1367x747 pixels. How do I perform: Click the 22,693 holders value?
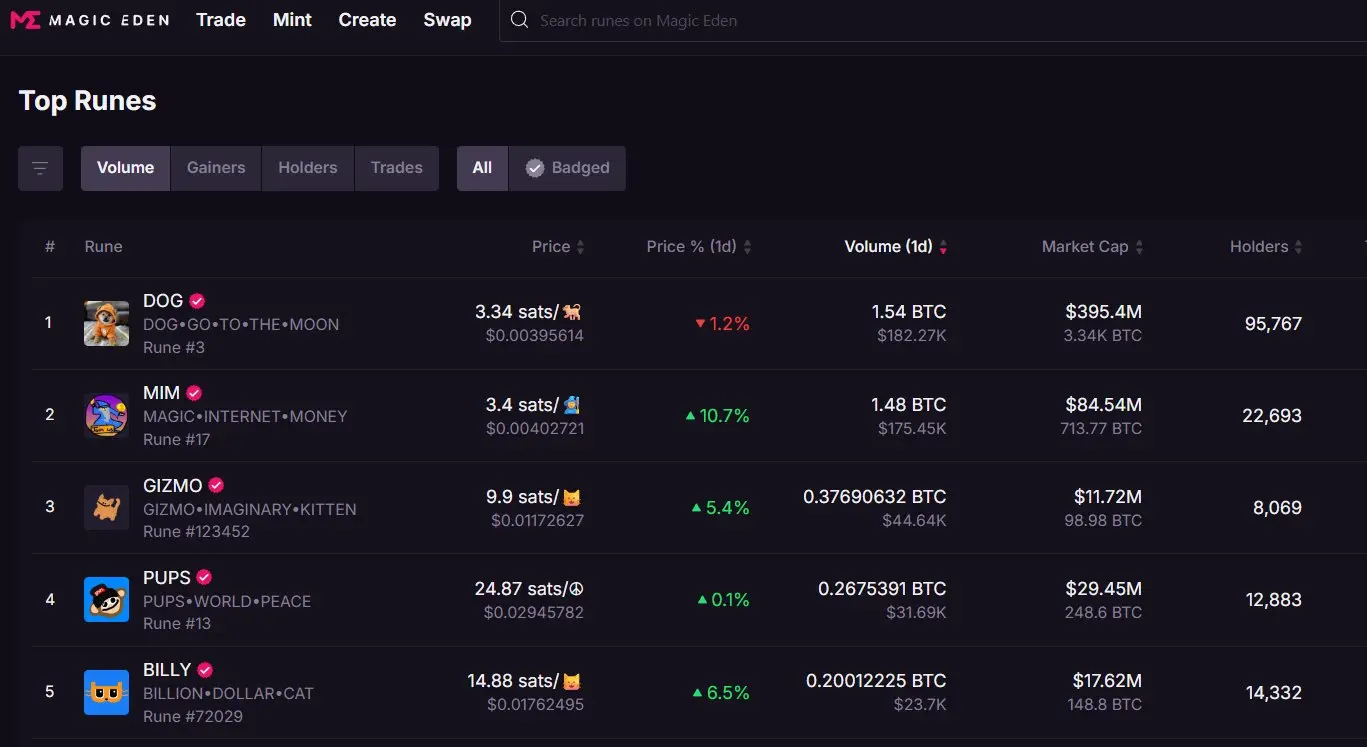[1272, 416]
